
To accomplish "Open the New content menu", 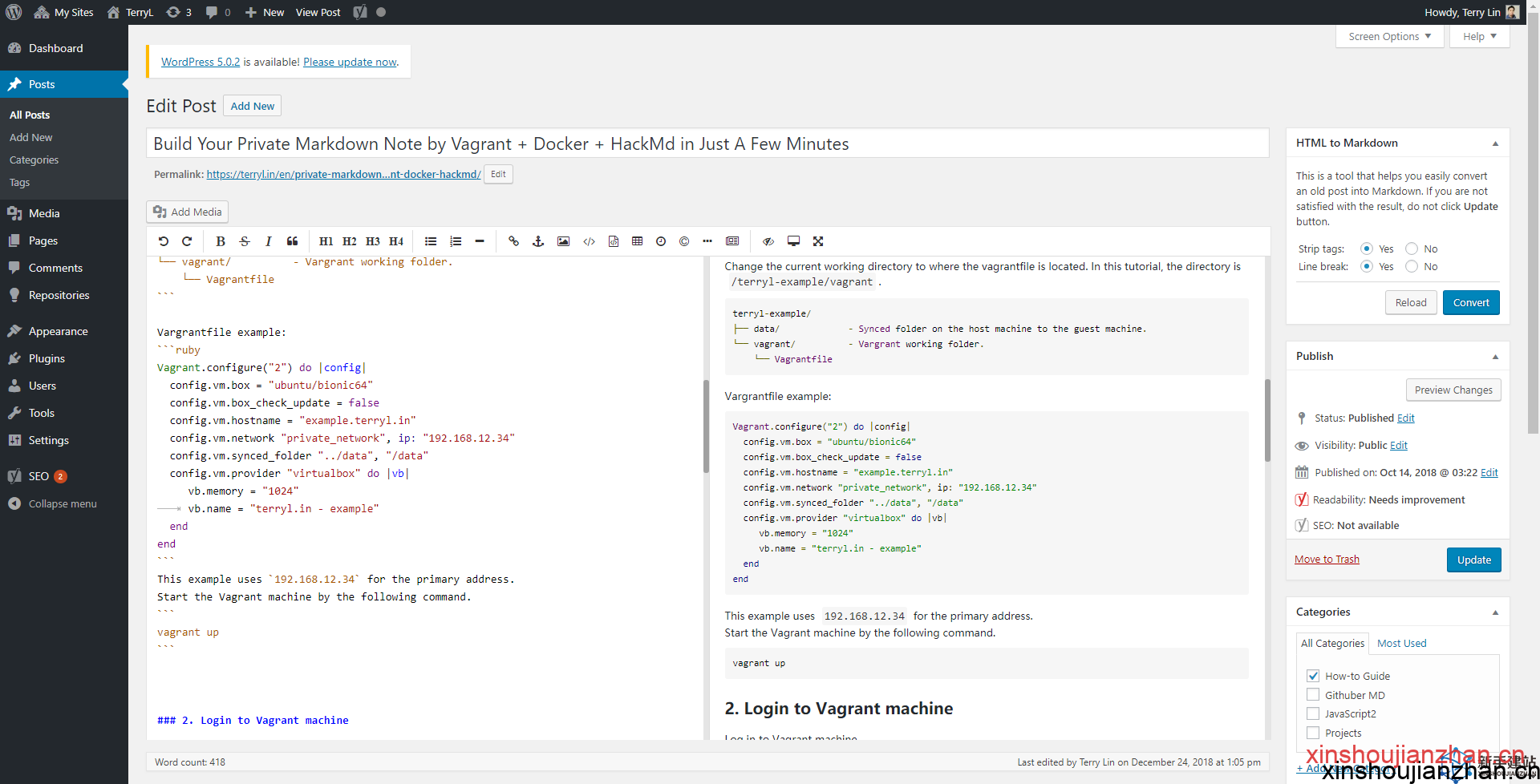I will pos(264,12).
